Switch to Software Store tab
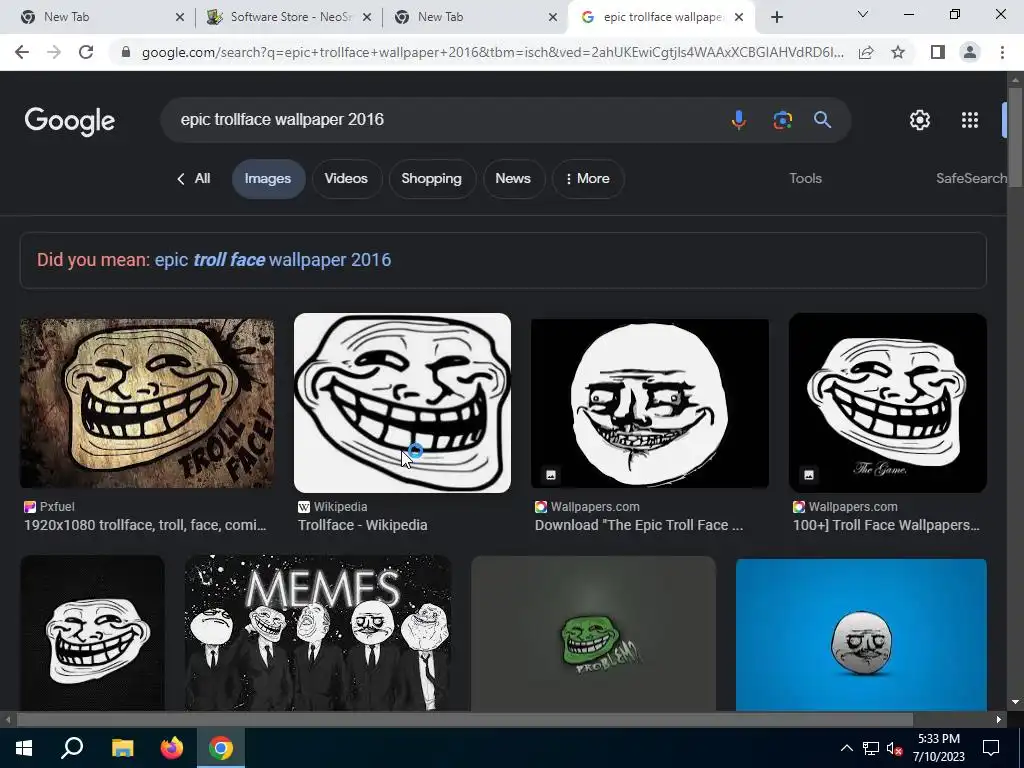 point(287,17)
